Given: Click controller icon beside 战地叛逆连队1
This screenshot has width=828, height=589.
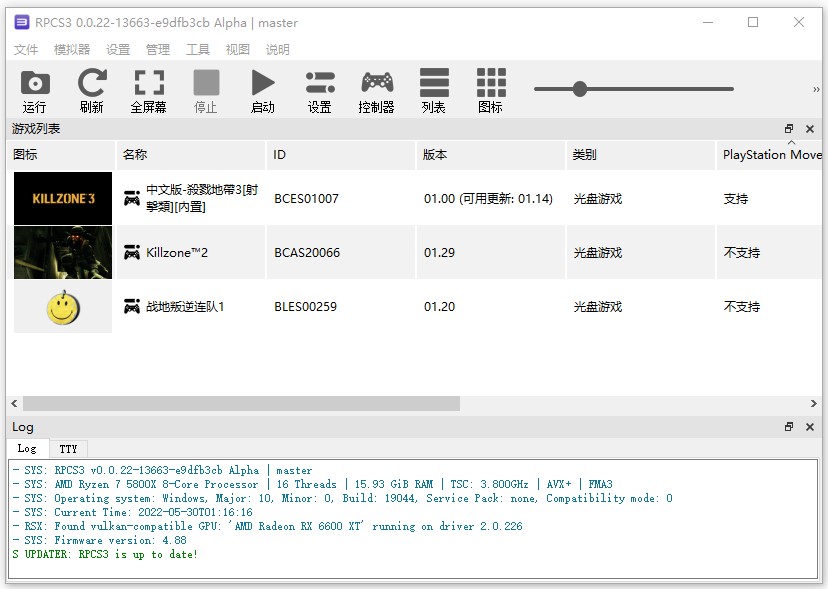Looking at the screenshot, I should (131, 306).
